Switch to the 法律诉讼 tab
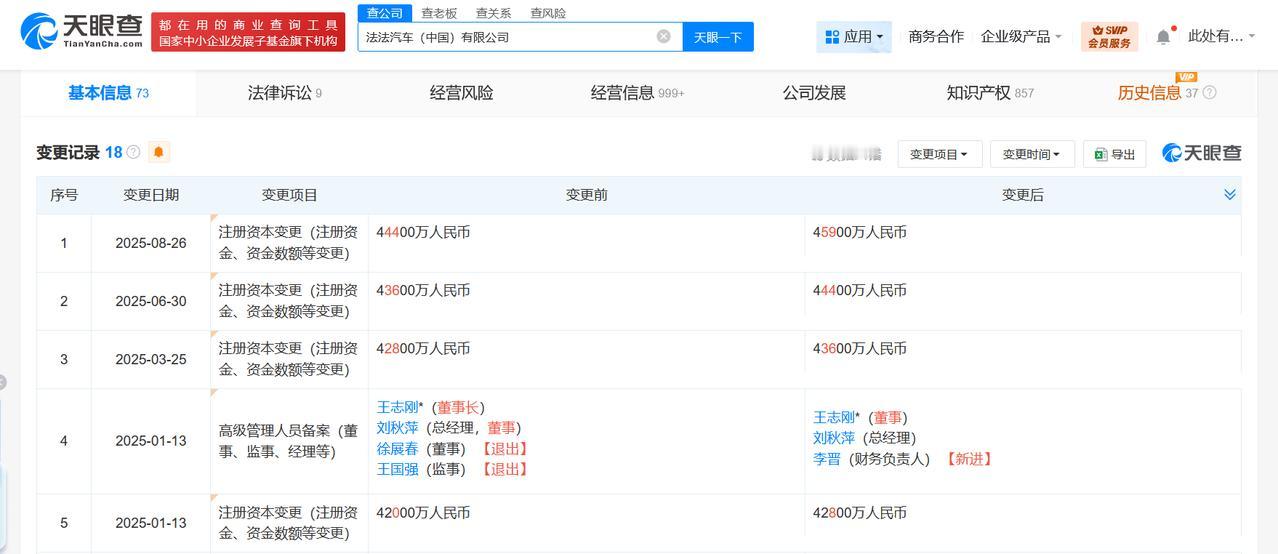 point(285,93)
